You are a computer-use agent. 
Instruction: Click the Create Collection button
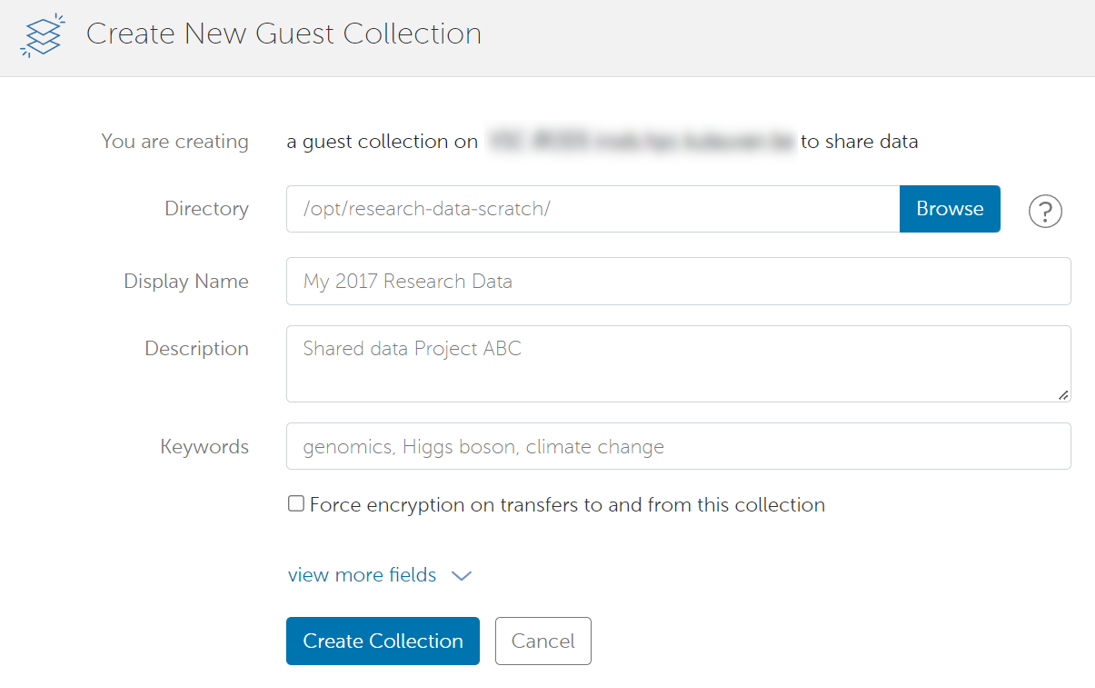point(383,641)
